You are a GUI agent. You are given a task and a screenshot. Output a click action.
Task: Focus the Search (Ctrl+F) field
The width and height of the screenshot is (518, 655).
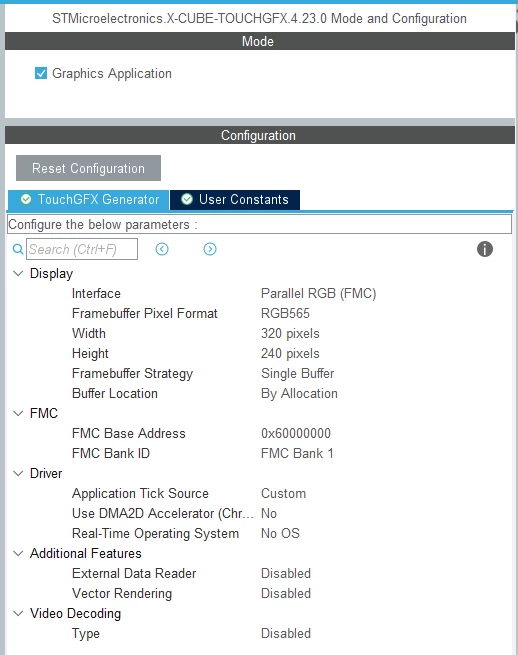pos(82,249)
